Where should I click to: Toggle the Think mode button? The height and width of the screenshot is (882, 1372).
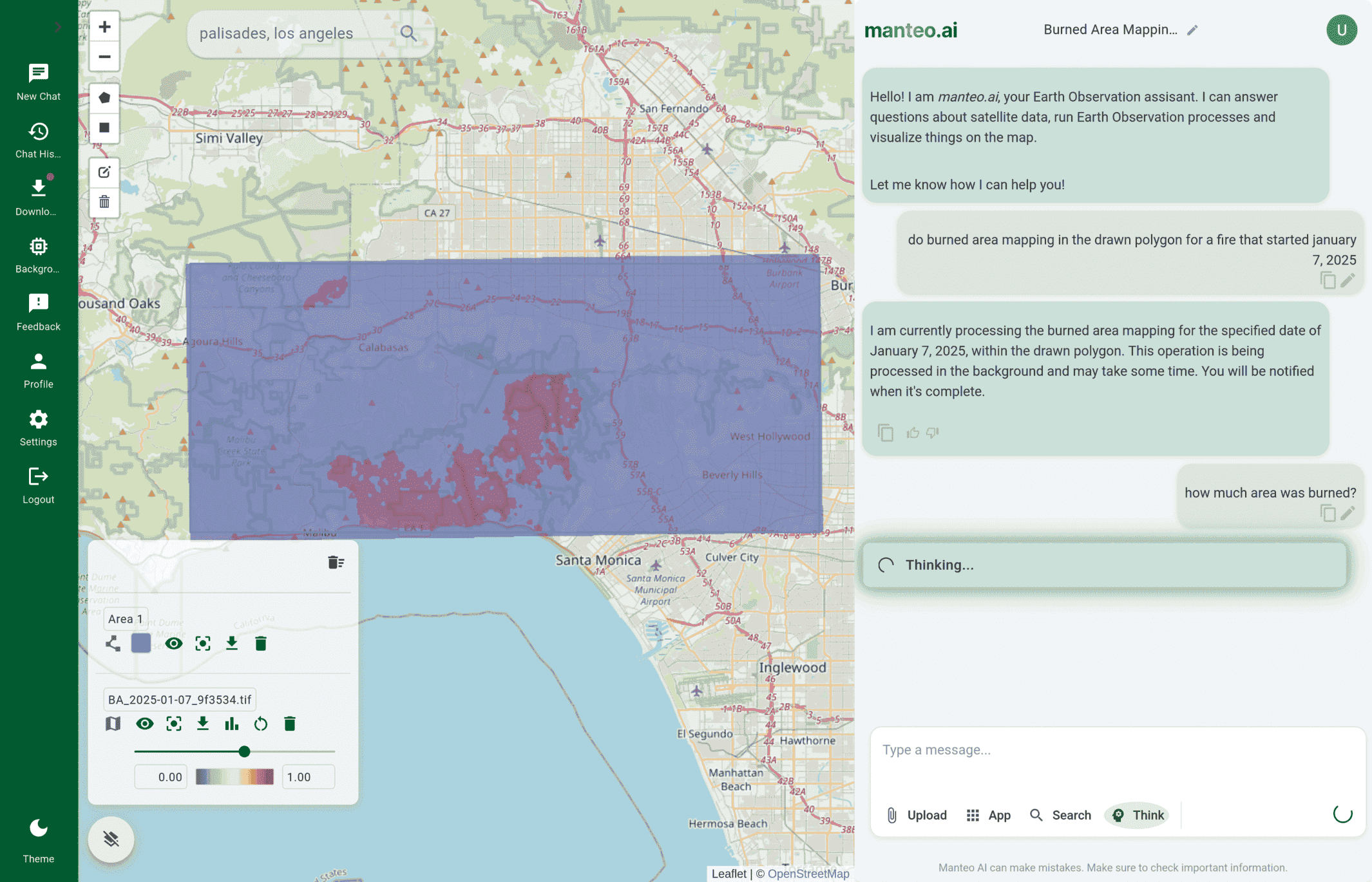point(1138,815)
